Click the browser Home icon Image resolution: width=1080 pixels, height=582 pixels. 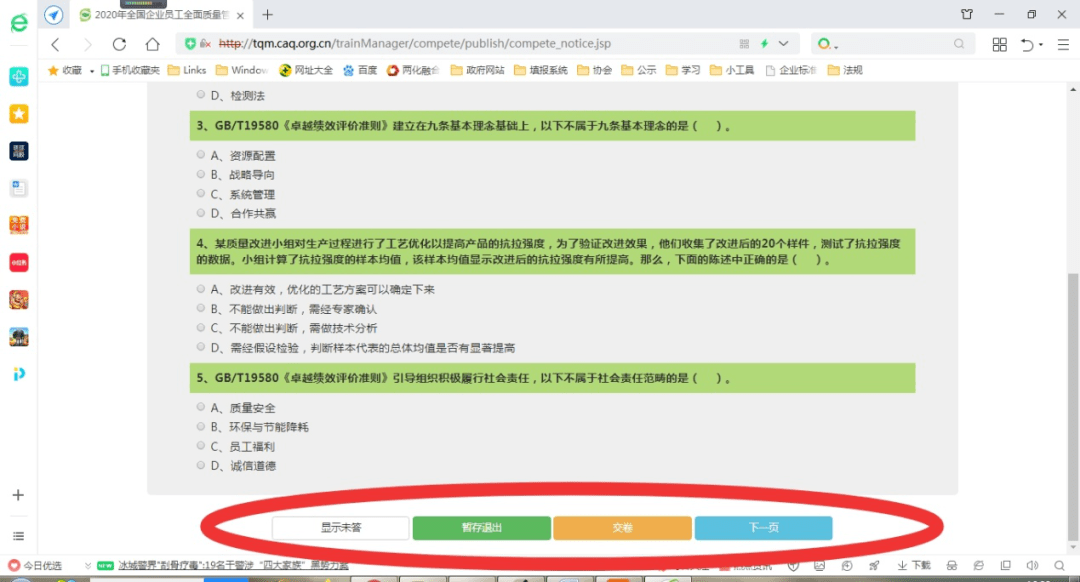pos(150,43)
